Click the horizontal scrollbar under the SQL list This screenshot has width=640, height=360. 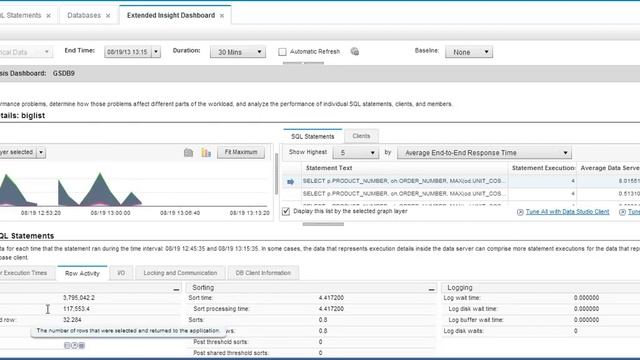(323, 224)
